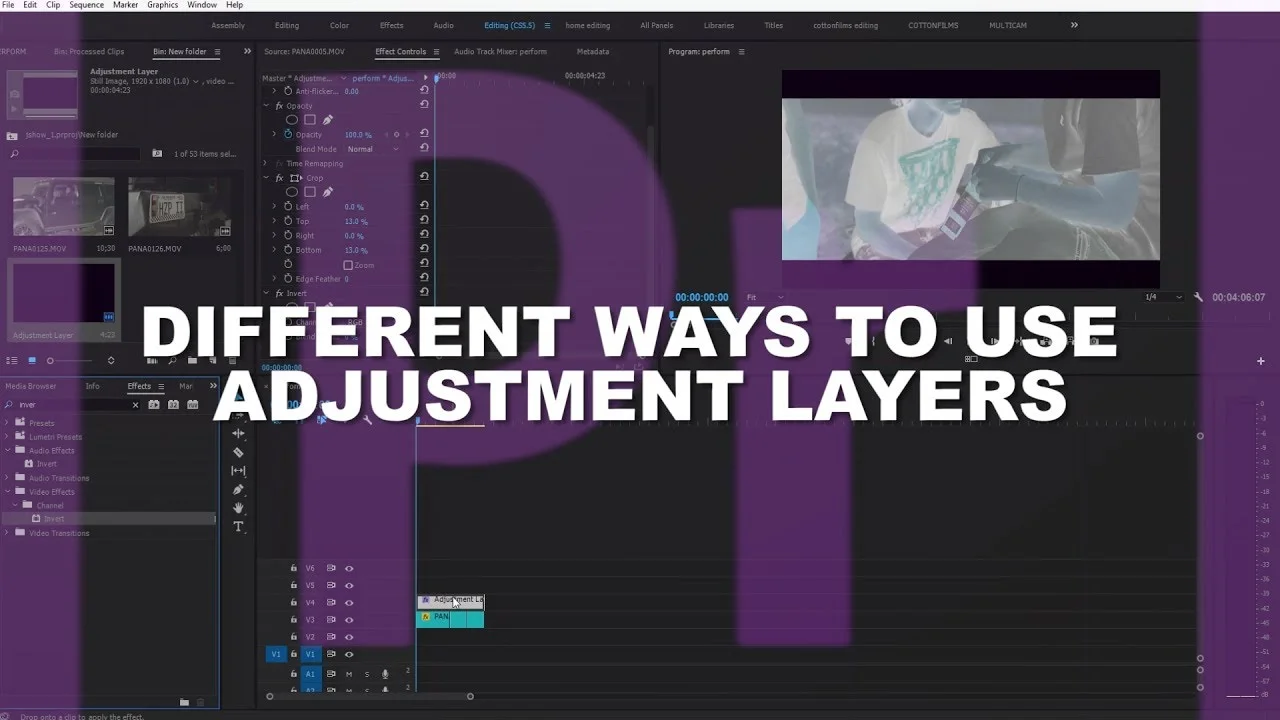Collapse the Crop effect section

coord(266,178)
